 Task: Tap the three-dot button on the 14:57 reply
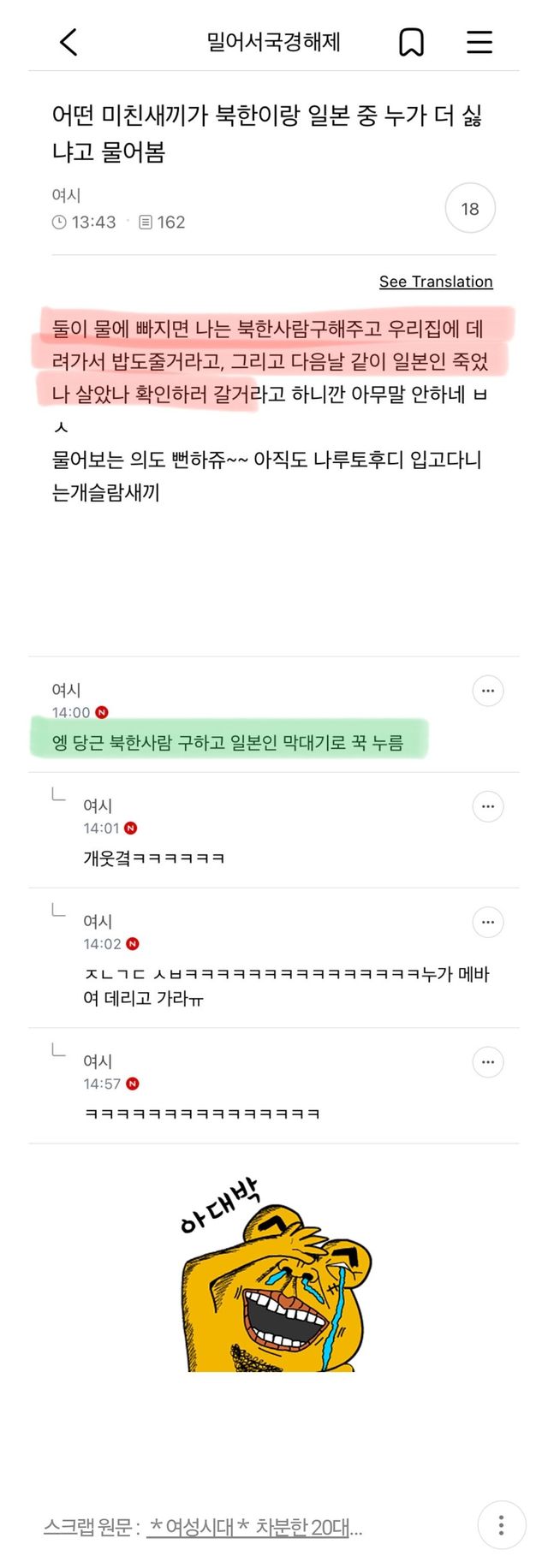pyautogui.click(x=488, y=1062)
